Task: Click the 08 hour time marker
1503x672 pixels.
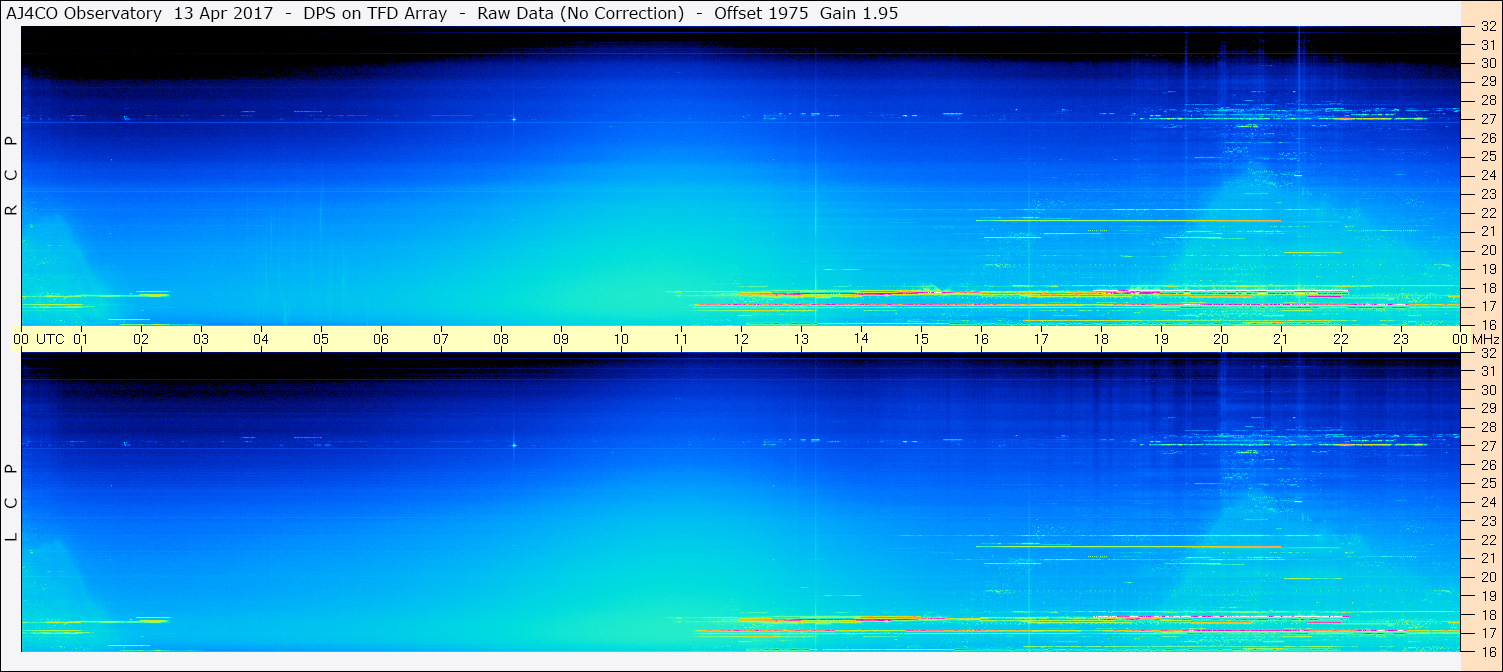Action: 501,339
